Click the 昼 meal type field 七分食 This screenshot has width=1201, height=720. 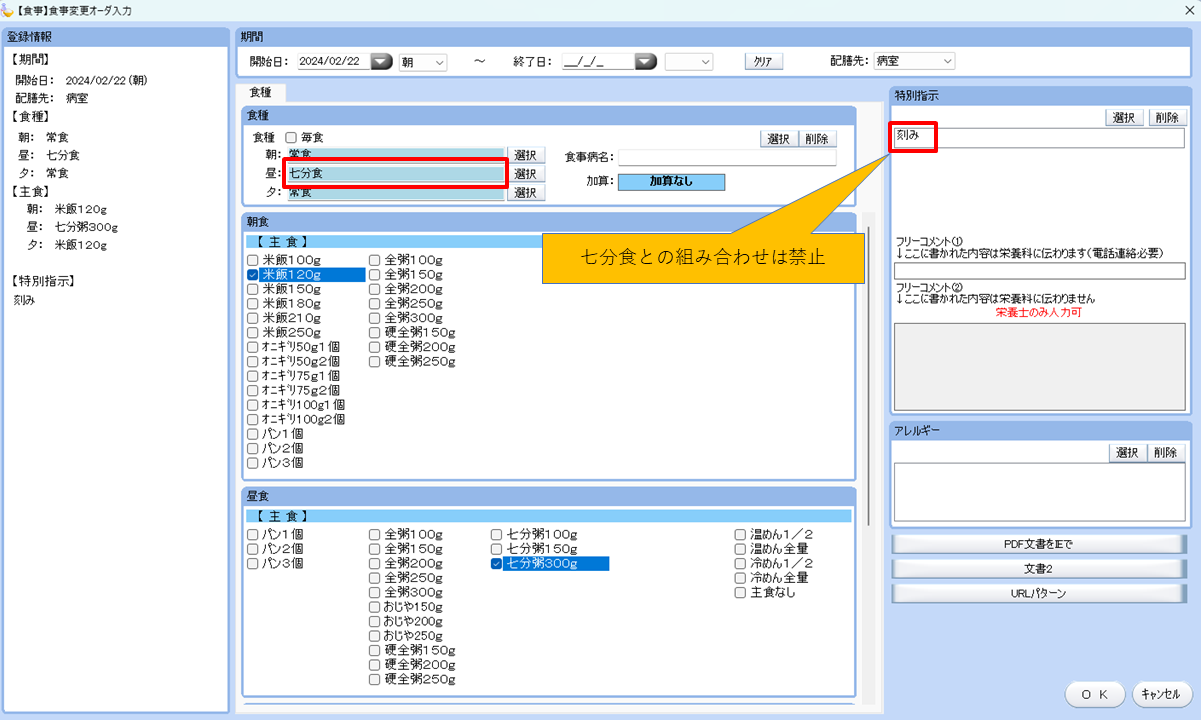396,174
